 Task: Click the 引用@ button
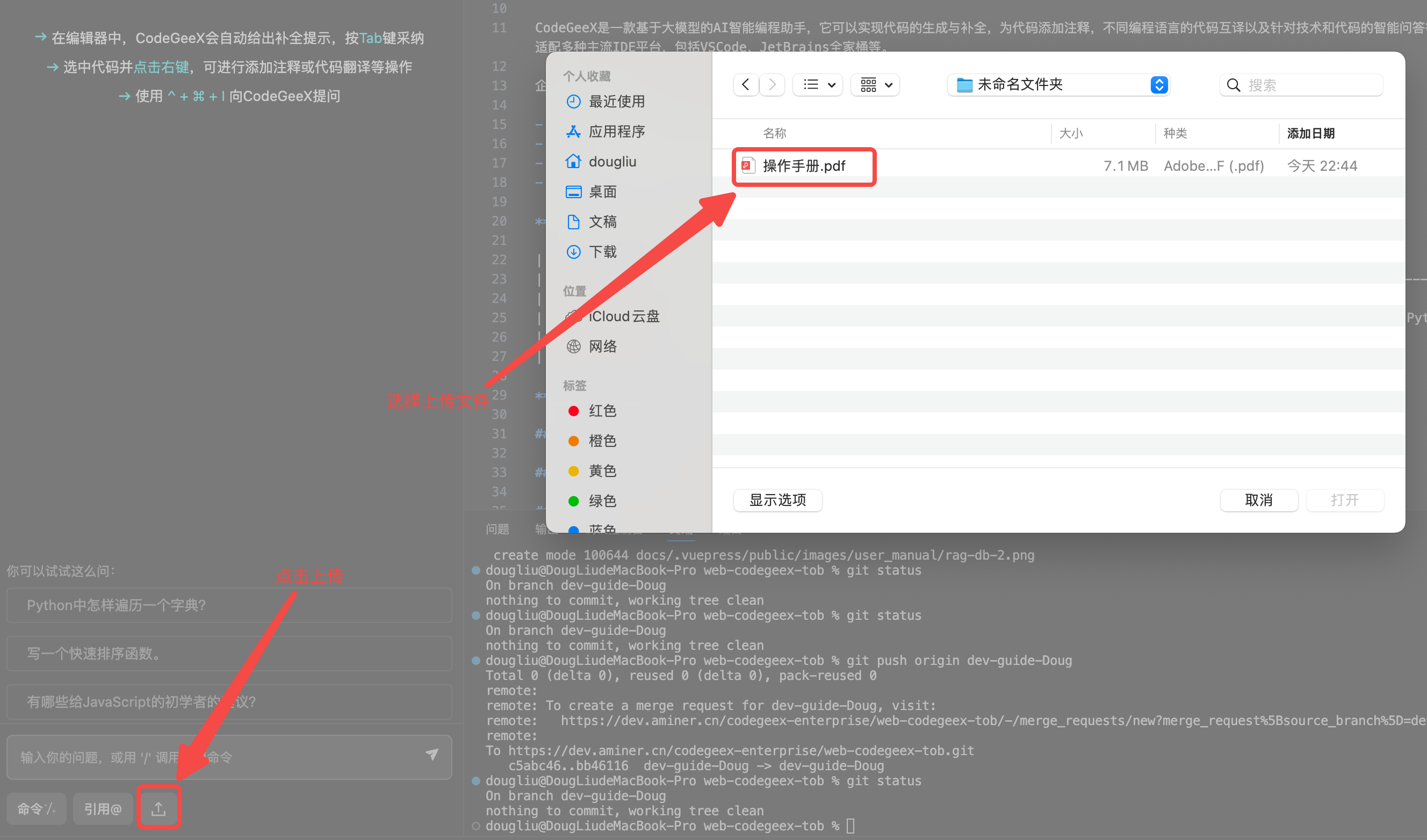point(103,809)
